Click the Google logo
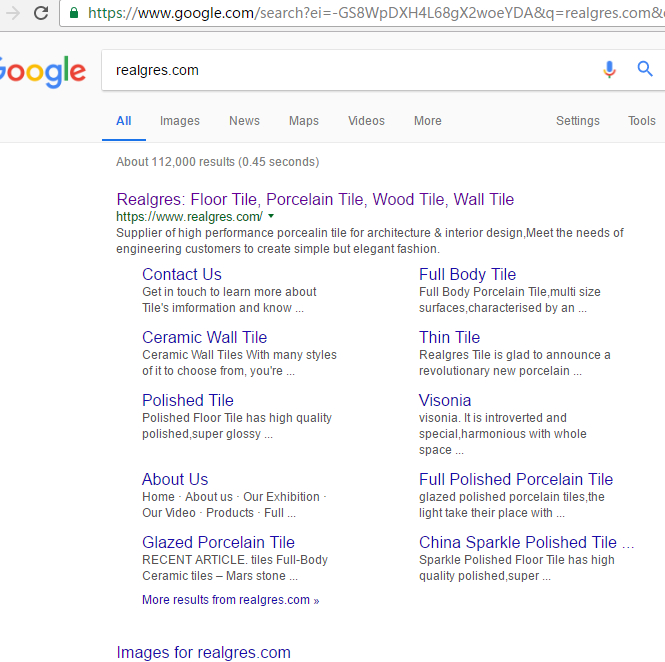Image resolution: width=665 pixels, height=662 pixels. [43, 71]
